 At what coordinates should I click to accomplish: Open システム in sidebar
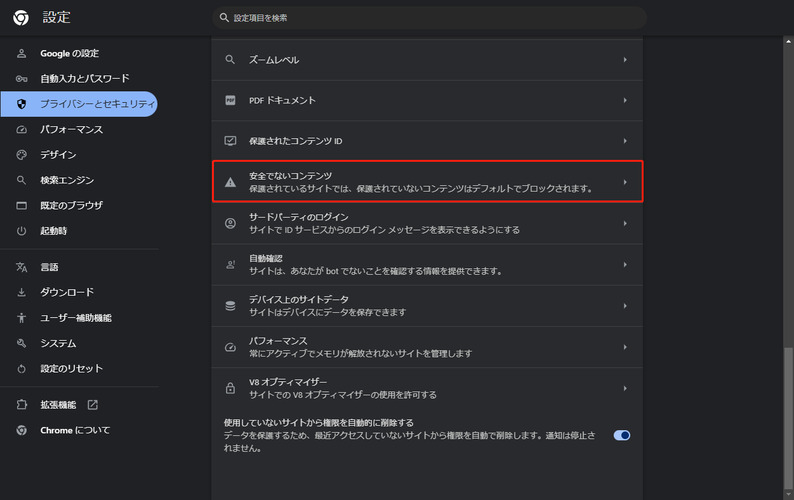coord(58,343)
